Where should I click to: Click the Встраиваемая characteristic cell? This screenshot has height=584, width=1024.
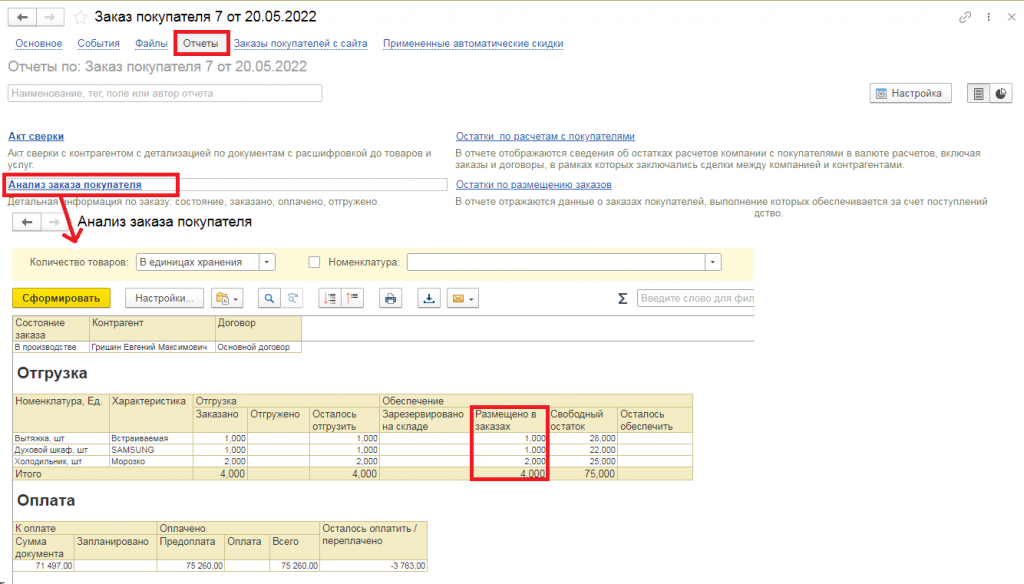(151, 438)
